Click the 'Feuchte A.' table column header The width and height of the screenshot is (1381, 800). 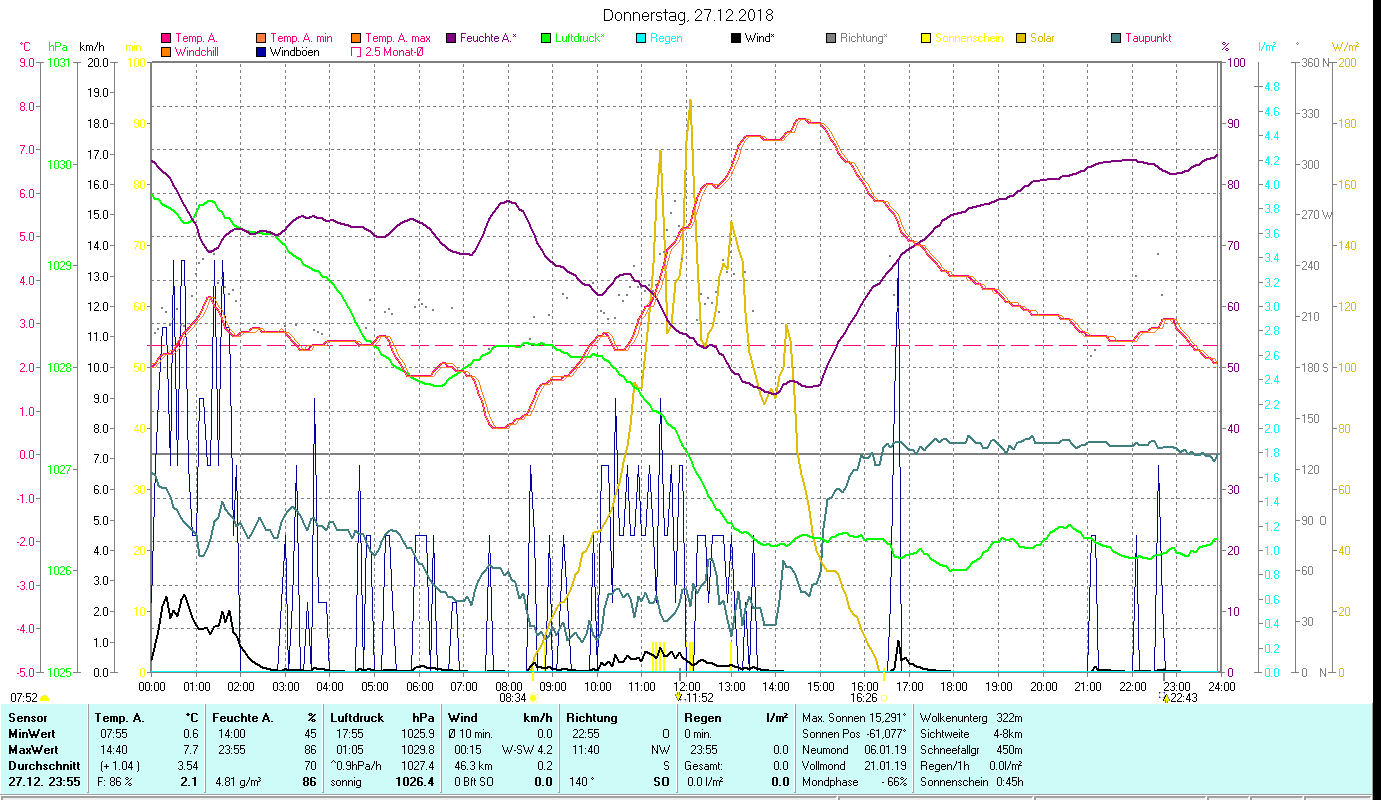coord(243,718)
